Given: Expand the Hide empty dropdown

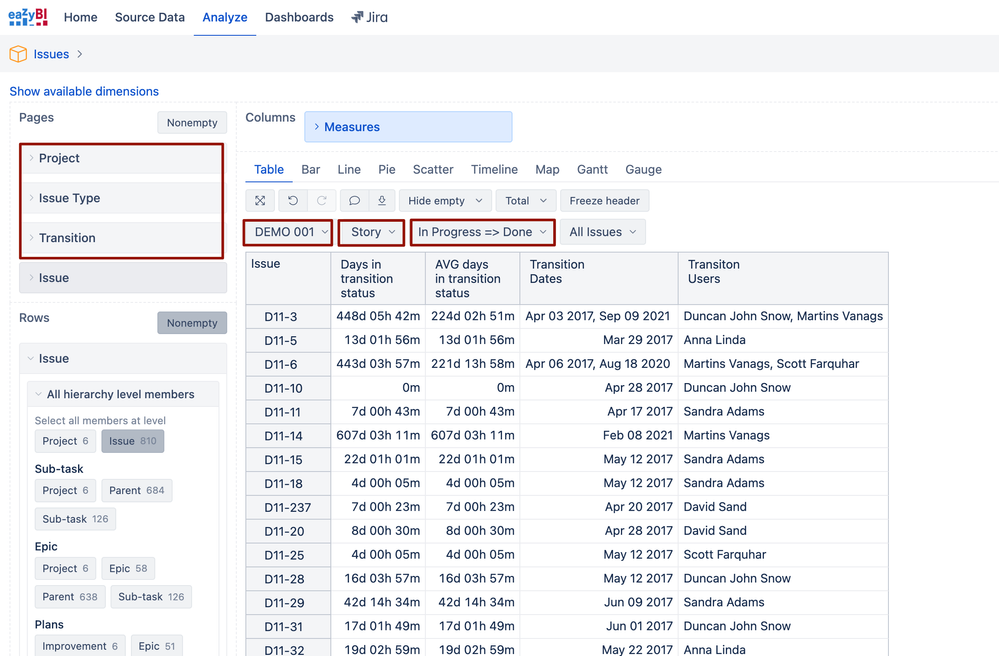Looking at the screenshot, I should pos(445,201).
